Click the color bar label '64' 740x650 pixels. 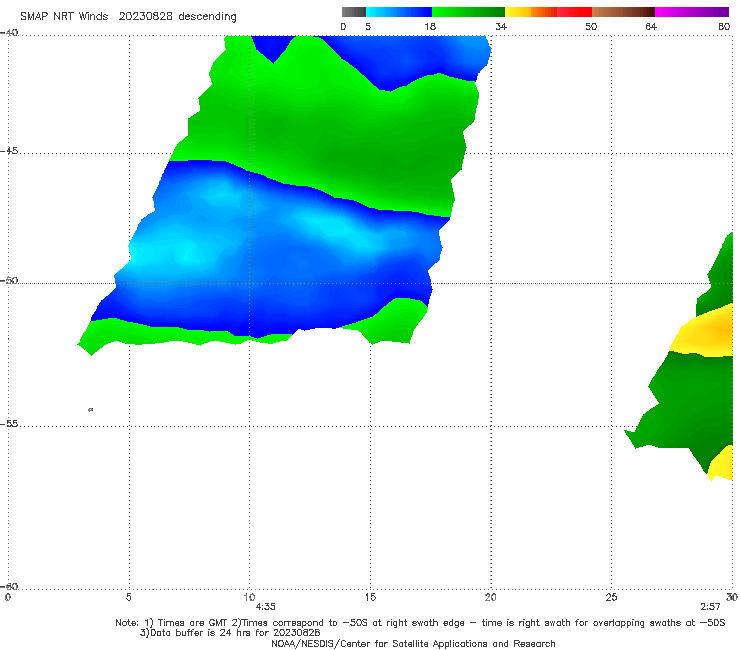(651, 26)
